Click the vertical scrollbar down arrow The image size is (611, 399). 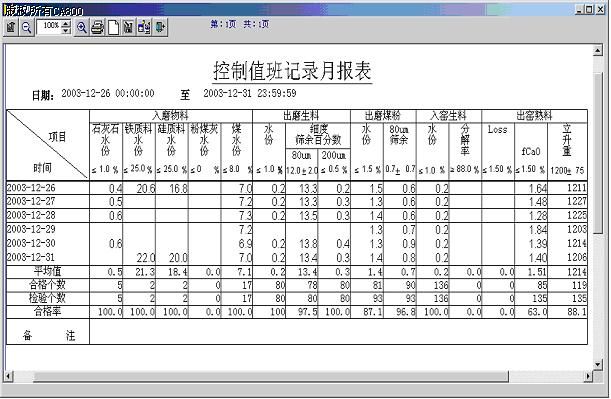tap(598, 365)
